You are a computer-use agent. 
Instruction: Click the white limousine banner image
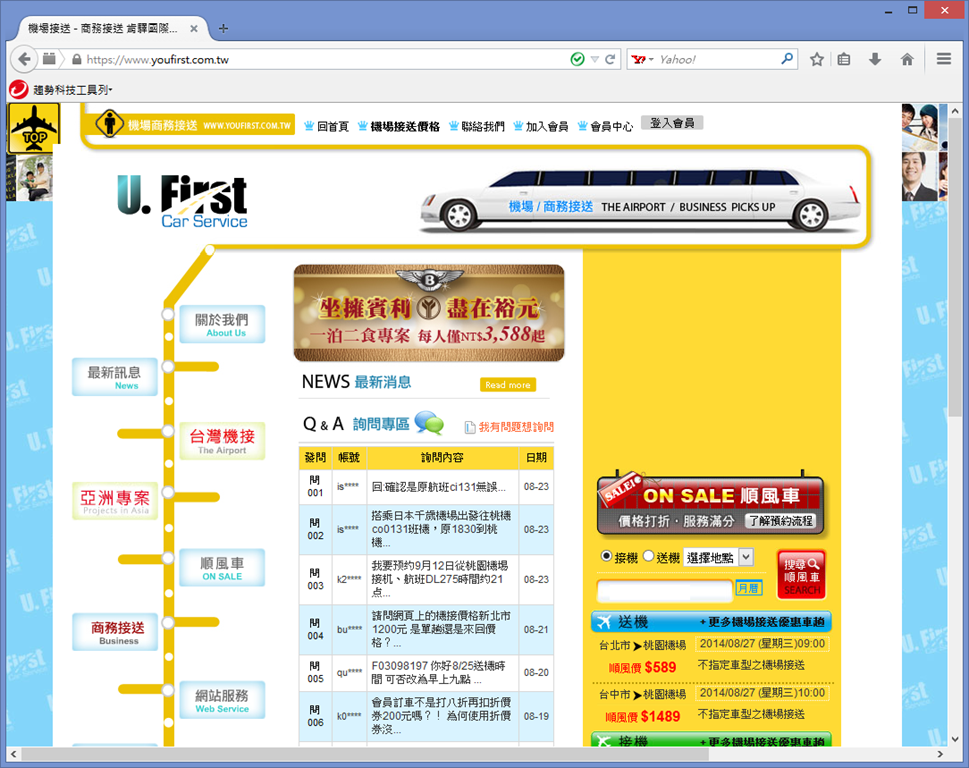point(640,199)
